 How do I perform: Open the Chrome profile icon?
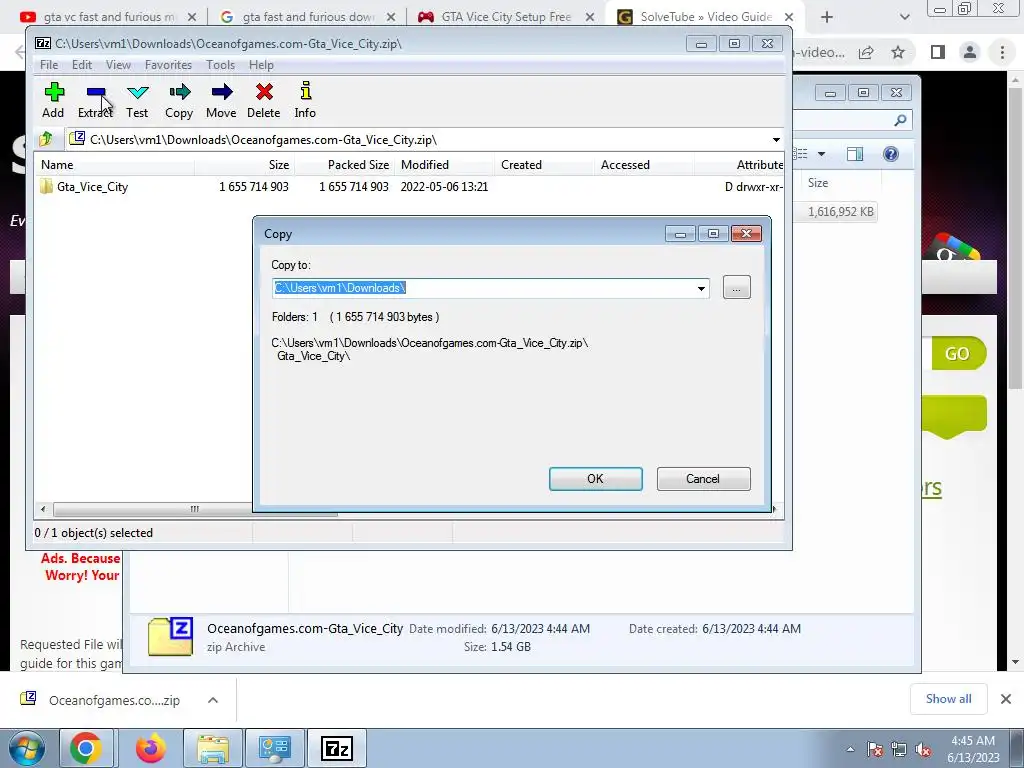pyautogui.click(x=970, y=52)
